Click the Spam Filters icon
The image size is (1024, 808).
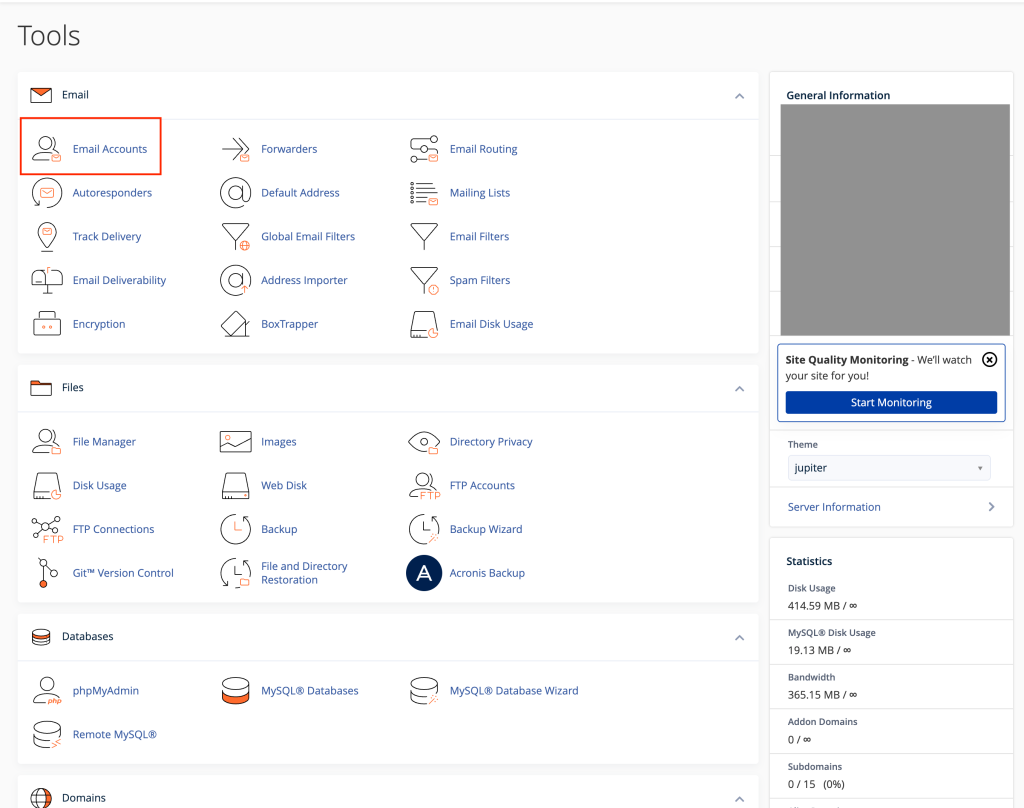tap(424, 280)
